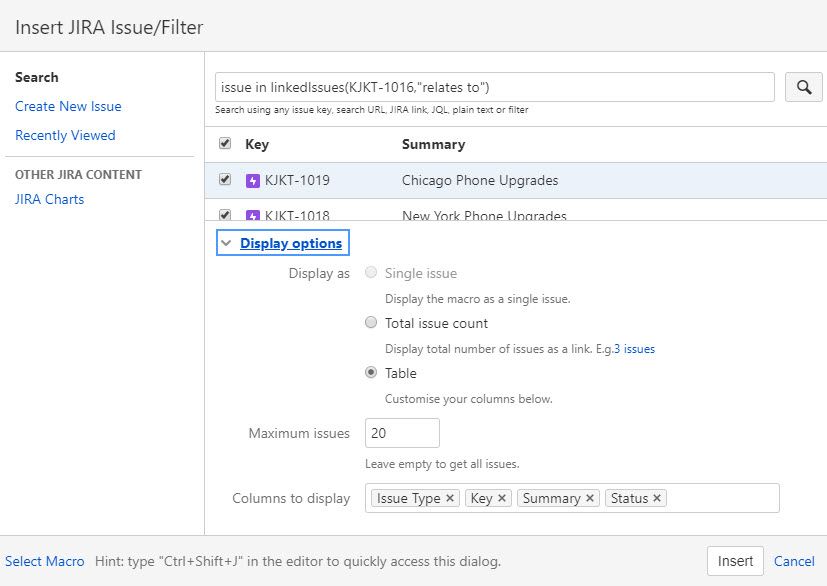Click the Key column header

tap(257, 145)
